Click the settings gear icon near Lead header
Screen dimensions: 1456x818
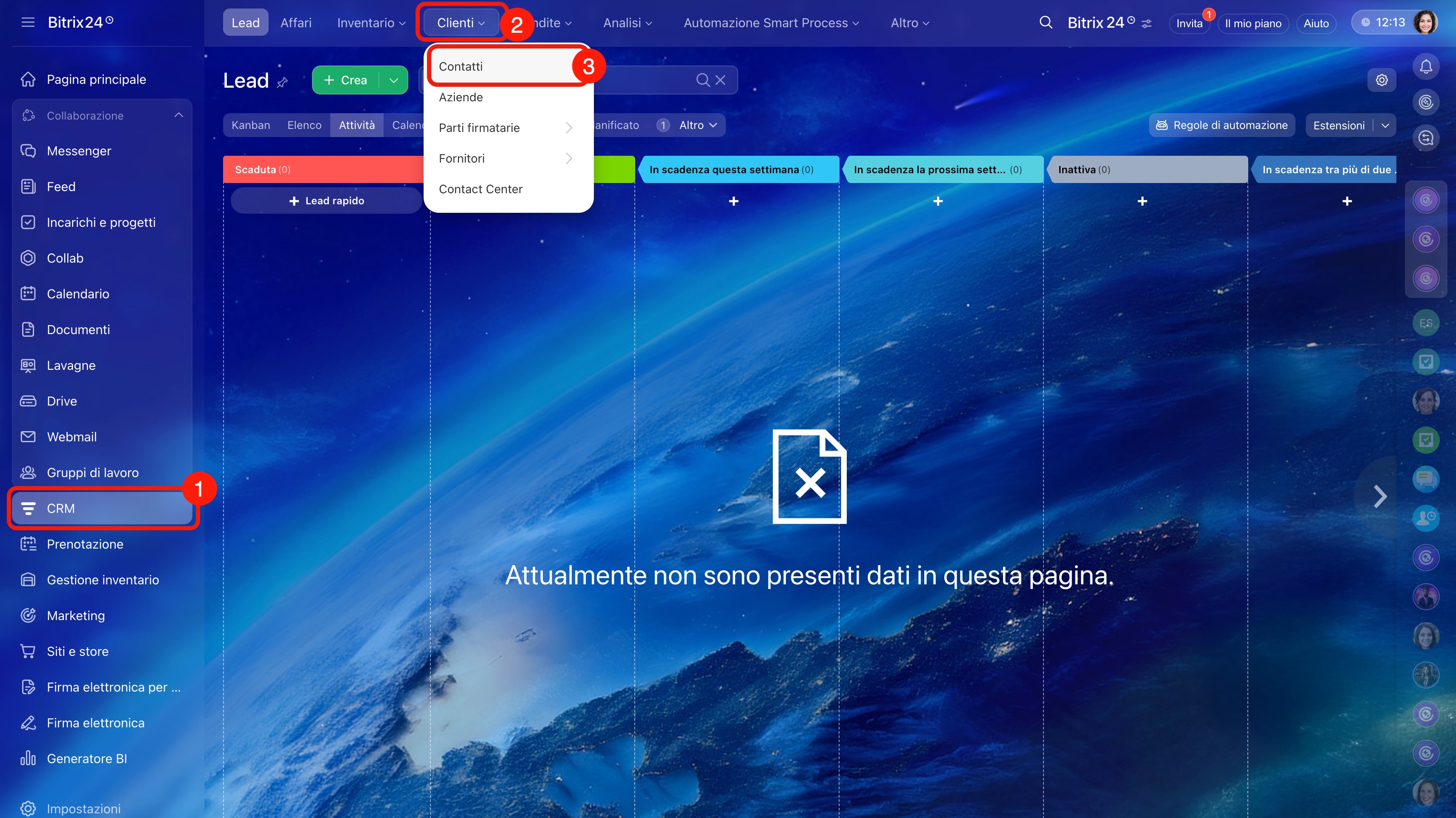1381,80
